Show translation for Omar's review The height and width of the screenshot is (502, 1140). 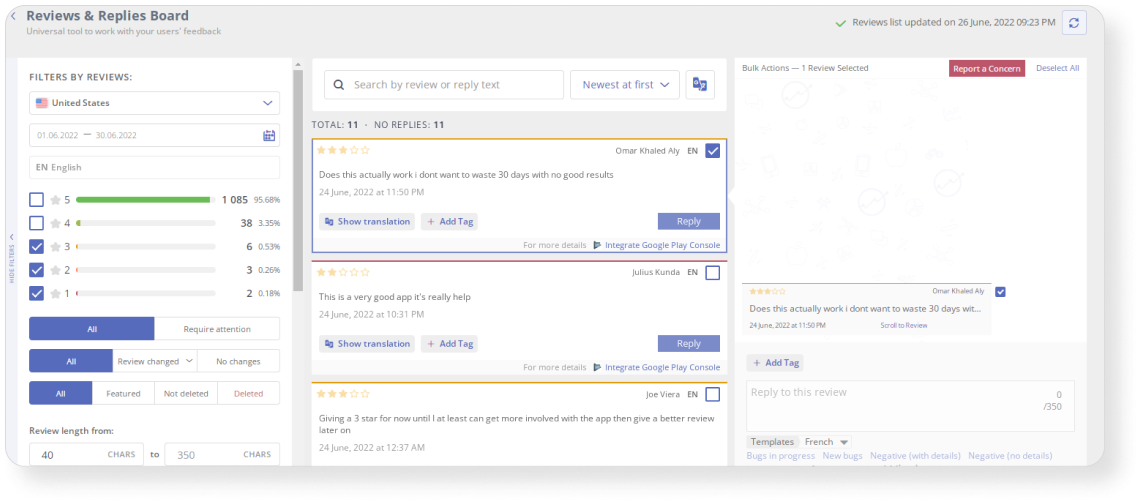click(x=367, y=221)
